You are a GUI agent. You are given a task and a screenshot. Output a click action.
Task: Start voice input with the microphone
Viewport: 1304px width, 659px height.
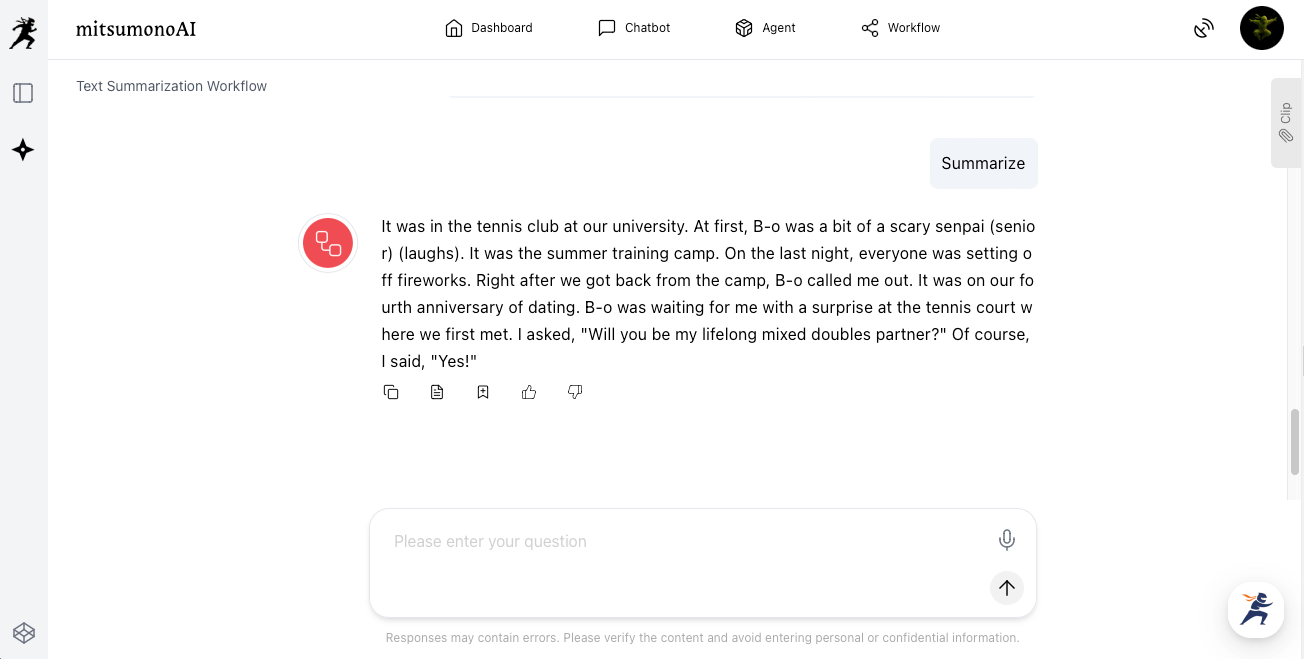pyautogui.click(x=1007, y=540)
